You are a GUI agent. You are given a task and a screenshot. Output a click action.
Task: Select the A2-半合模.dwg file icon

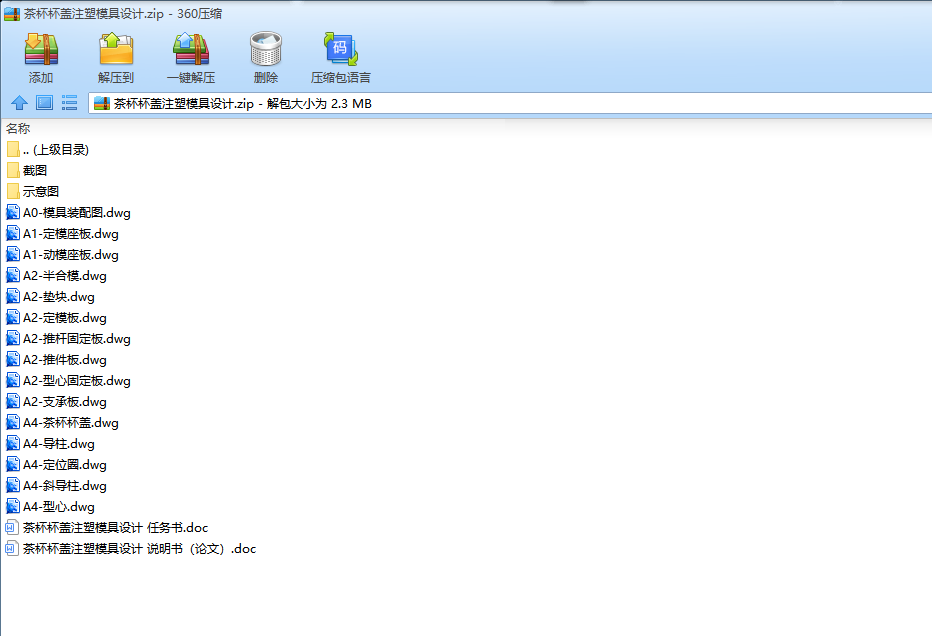coord(13,275)
